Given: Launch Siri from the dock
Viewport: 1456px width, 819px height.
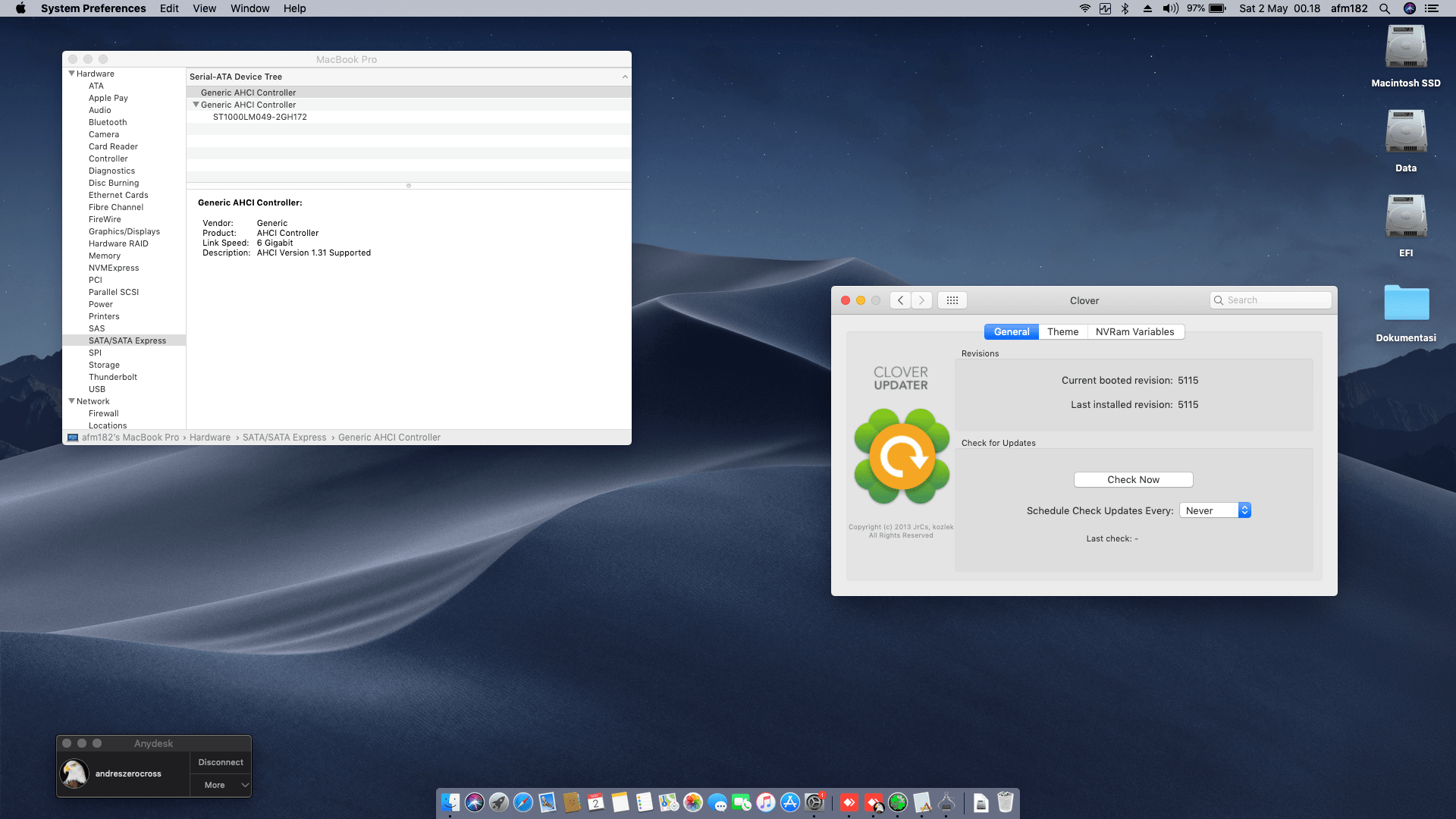Looking at the screenshot, I should click(x=475, y=802).
